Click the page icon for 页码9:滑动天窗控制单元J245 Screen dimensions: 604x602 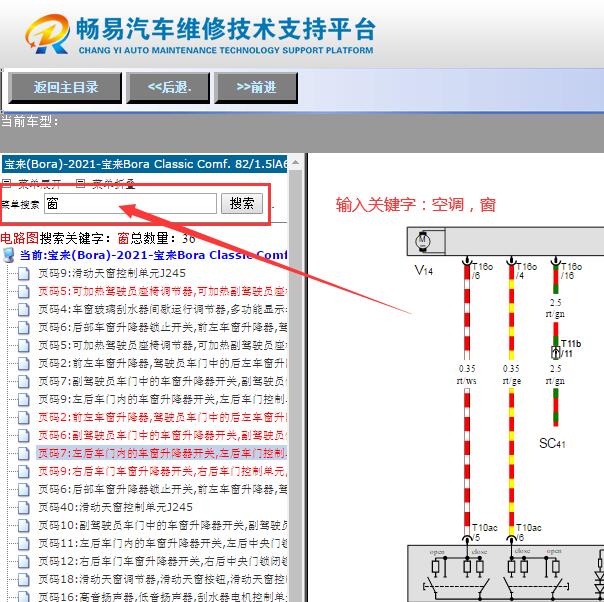click(23, 274)
